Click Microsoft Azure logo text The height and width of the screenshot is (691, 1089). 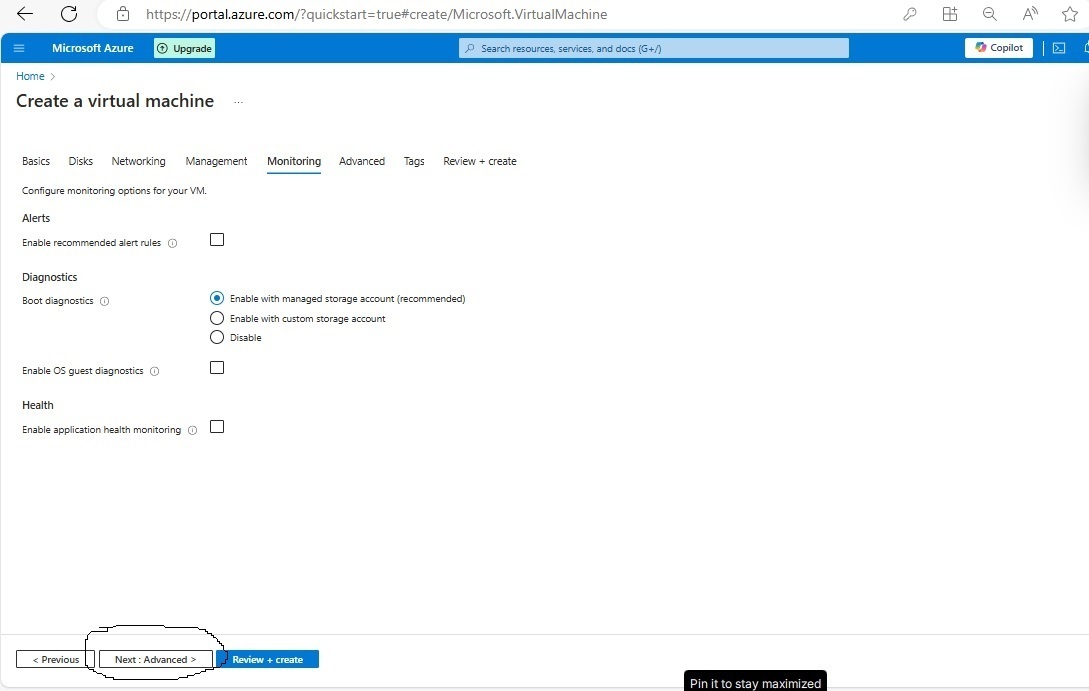coord(92,48)
